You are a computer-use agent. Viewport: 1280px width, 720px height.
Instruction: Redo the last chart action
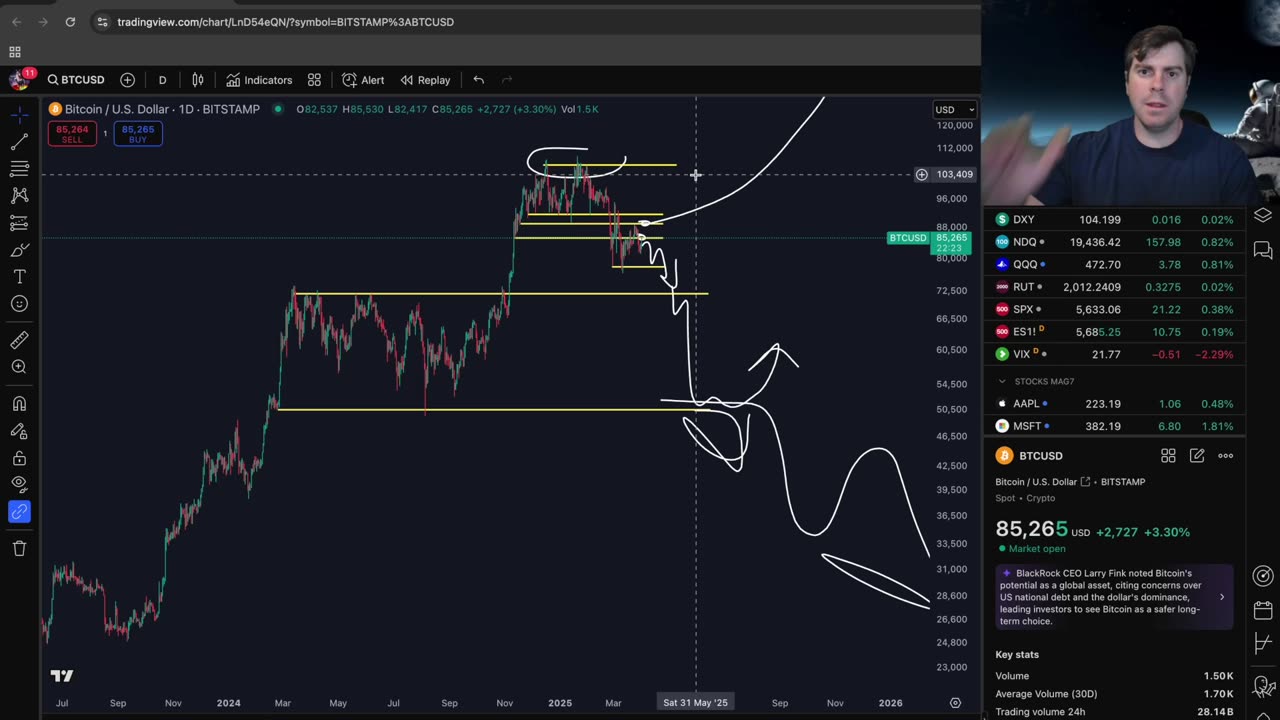[506, 80]
